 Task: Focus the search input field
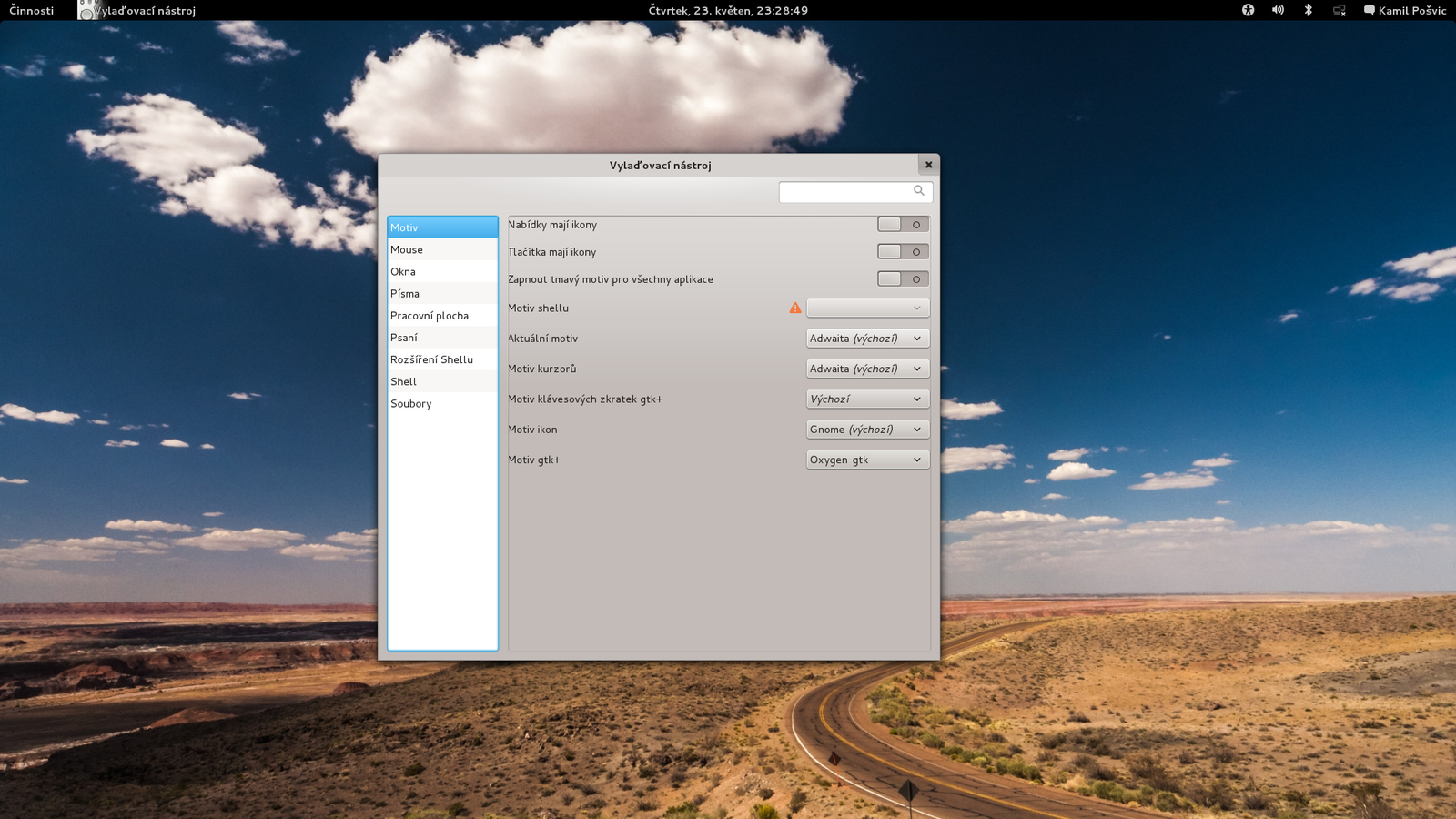[x=855, y=192]
